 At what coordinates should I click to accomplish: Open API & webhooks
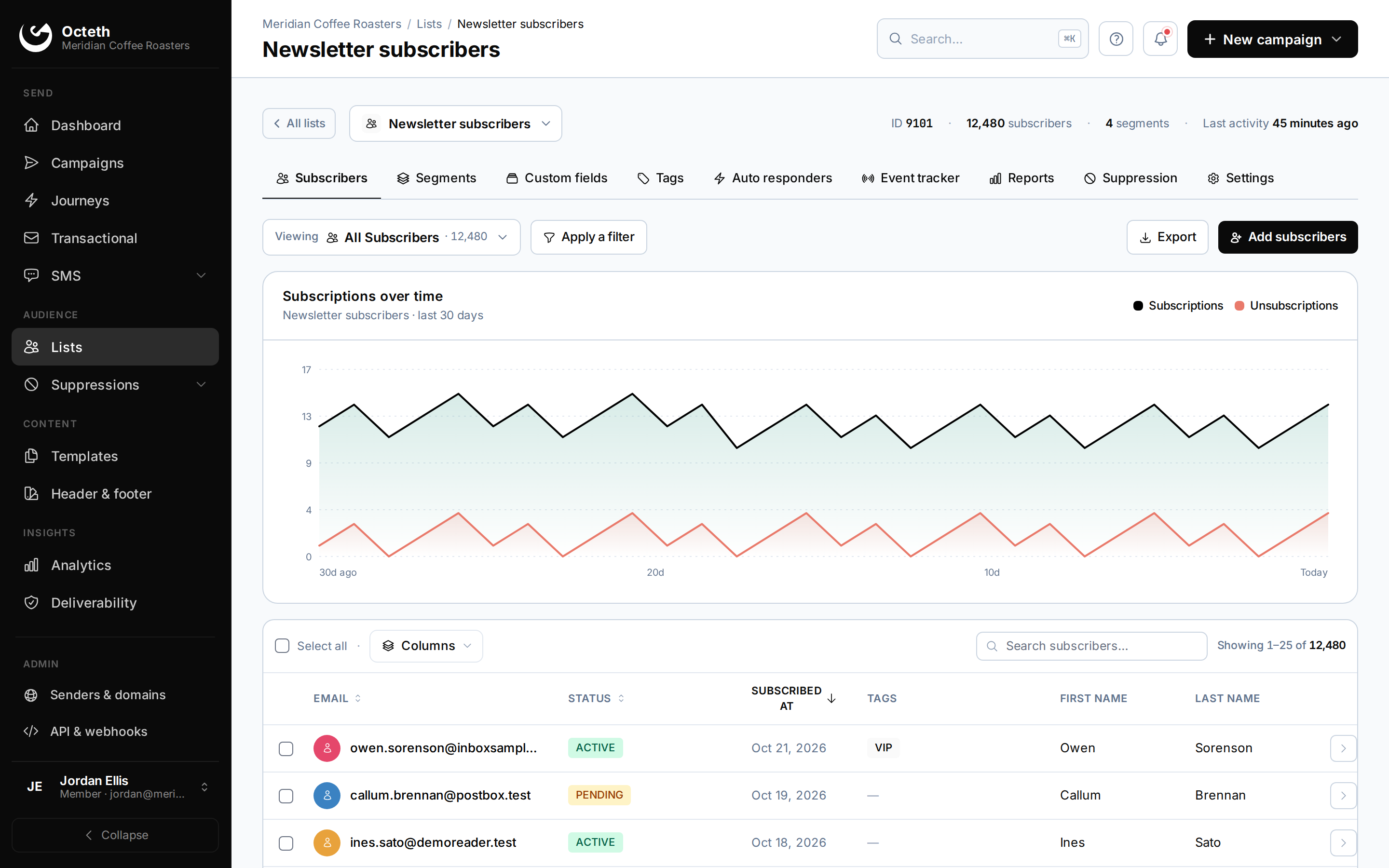pos(115,732)
